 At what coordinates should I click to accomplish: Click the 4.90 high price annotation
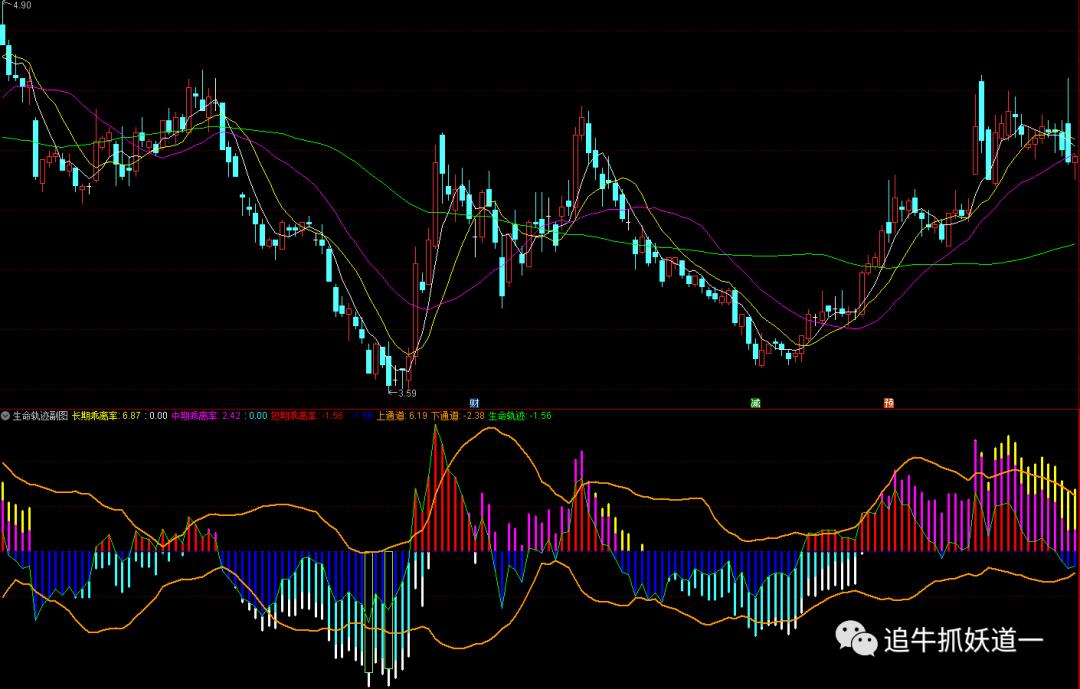pos(22,5)
